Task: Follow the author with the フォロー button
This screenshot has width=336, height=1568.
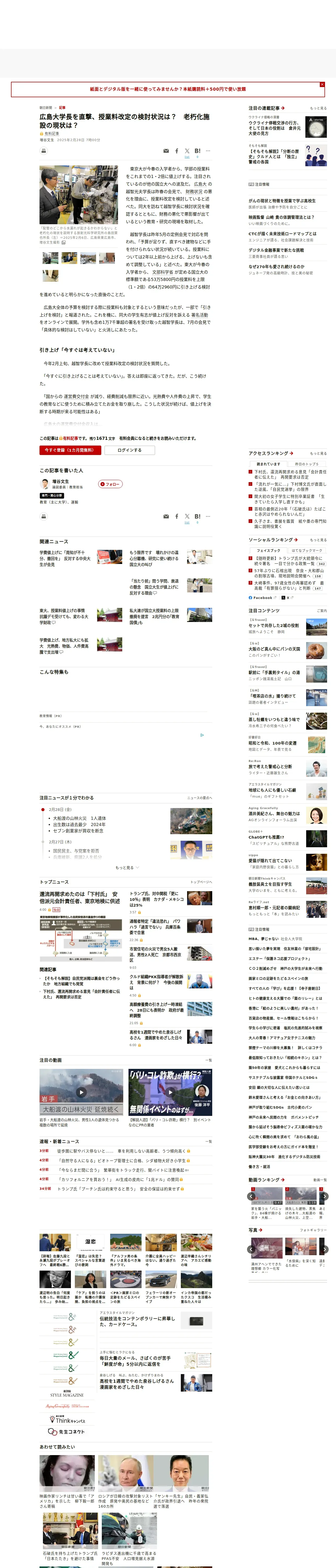Action: (110, 484)
